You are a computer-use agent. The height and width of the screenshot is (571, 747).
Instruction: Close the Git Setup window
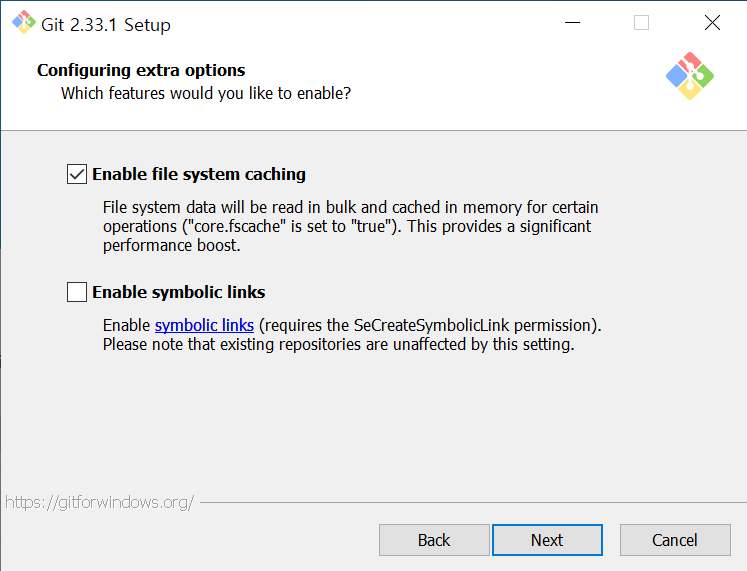click(x=712, y=23)
